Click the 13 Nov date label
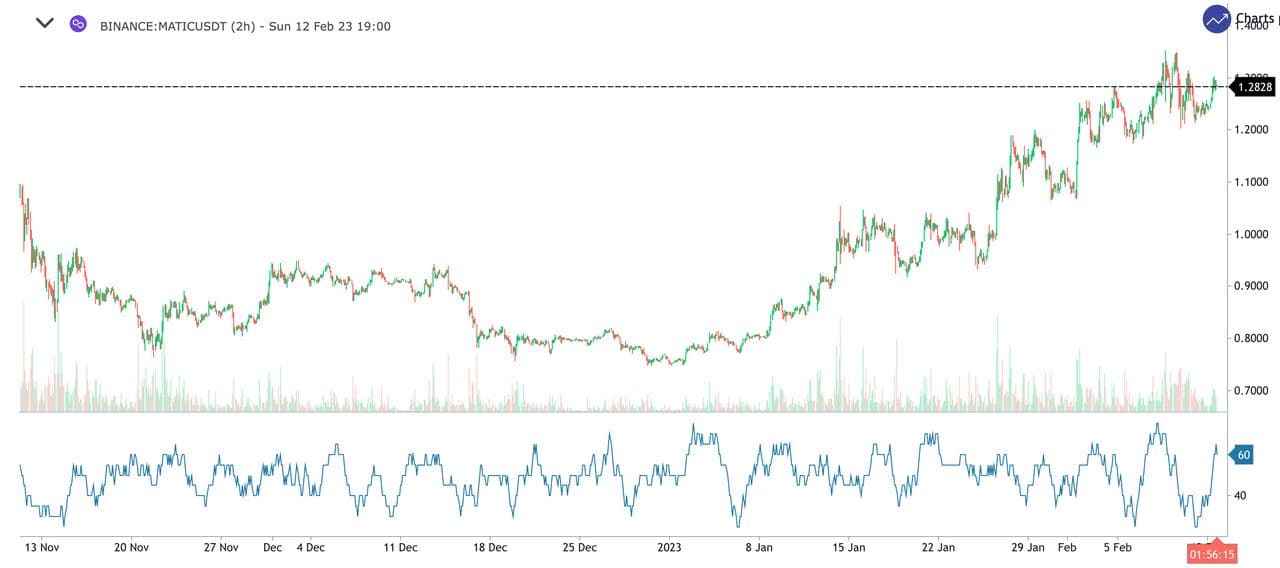This screenshot has height=568, width=1280. pyautogui.click(x=41, y=547)
